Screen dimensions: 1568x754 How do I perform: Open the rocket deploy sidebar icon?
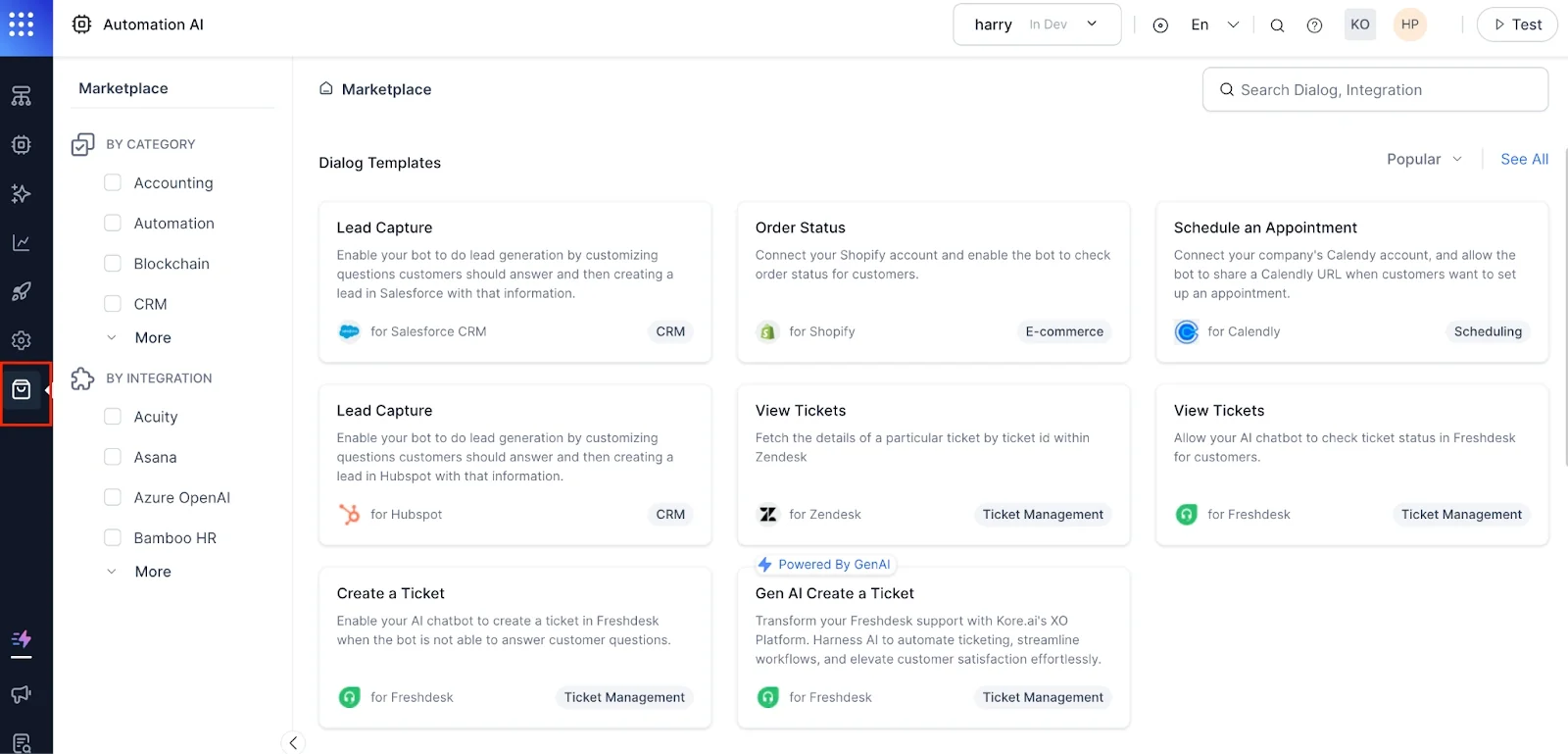22,291
